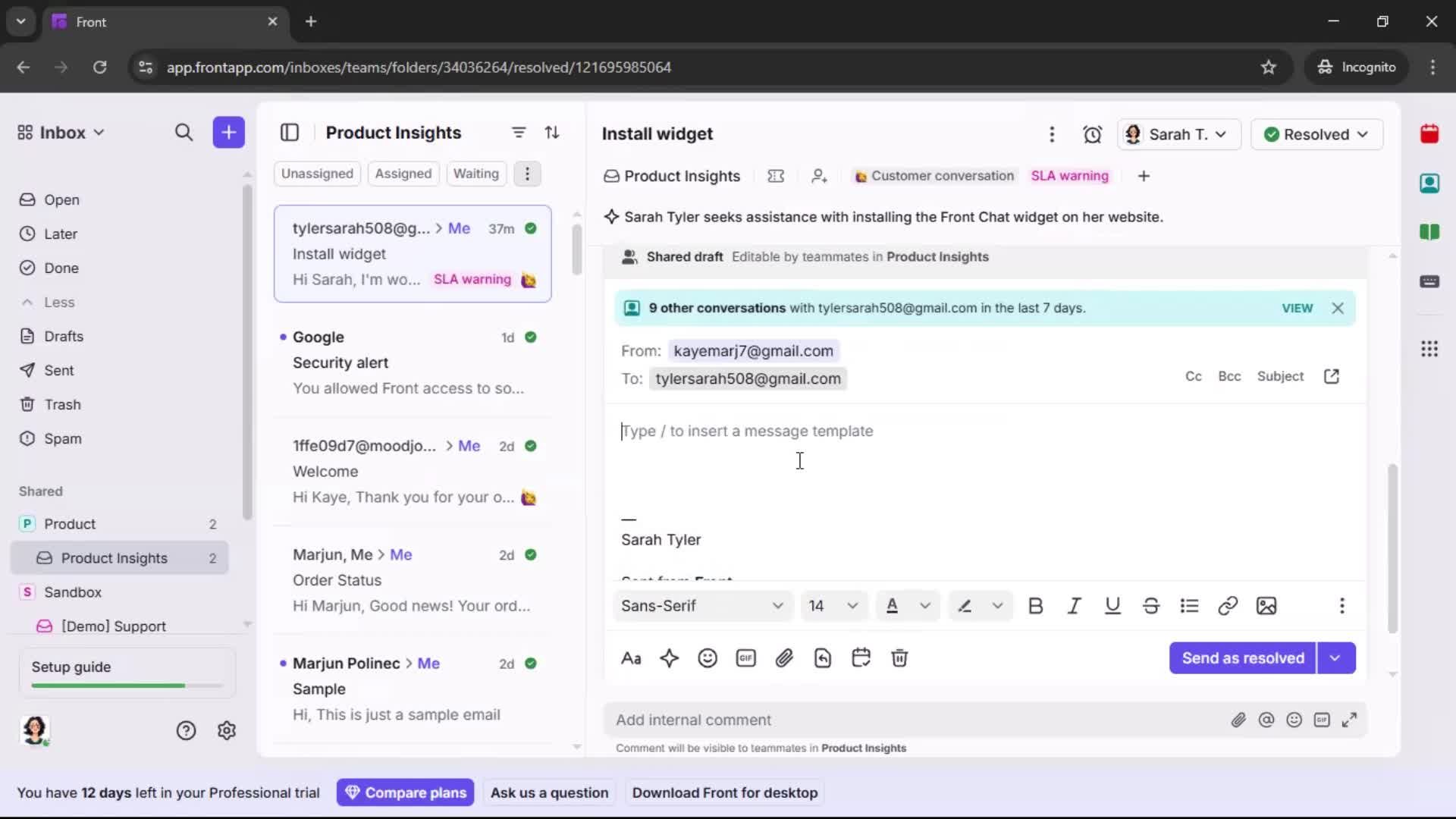Open the snooze reminder clock icon

click(x=1093, y=134)
